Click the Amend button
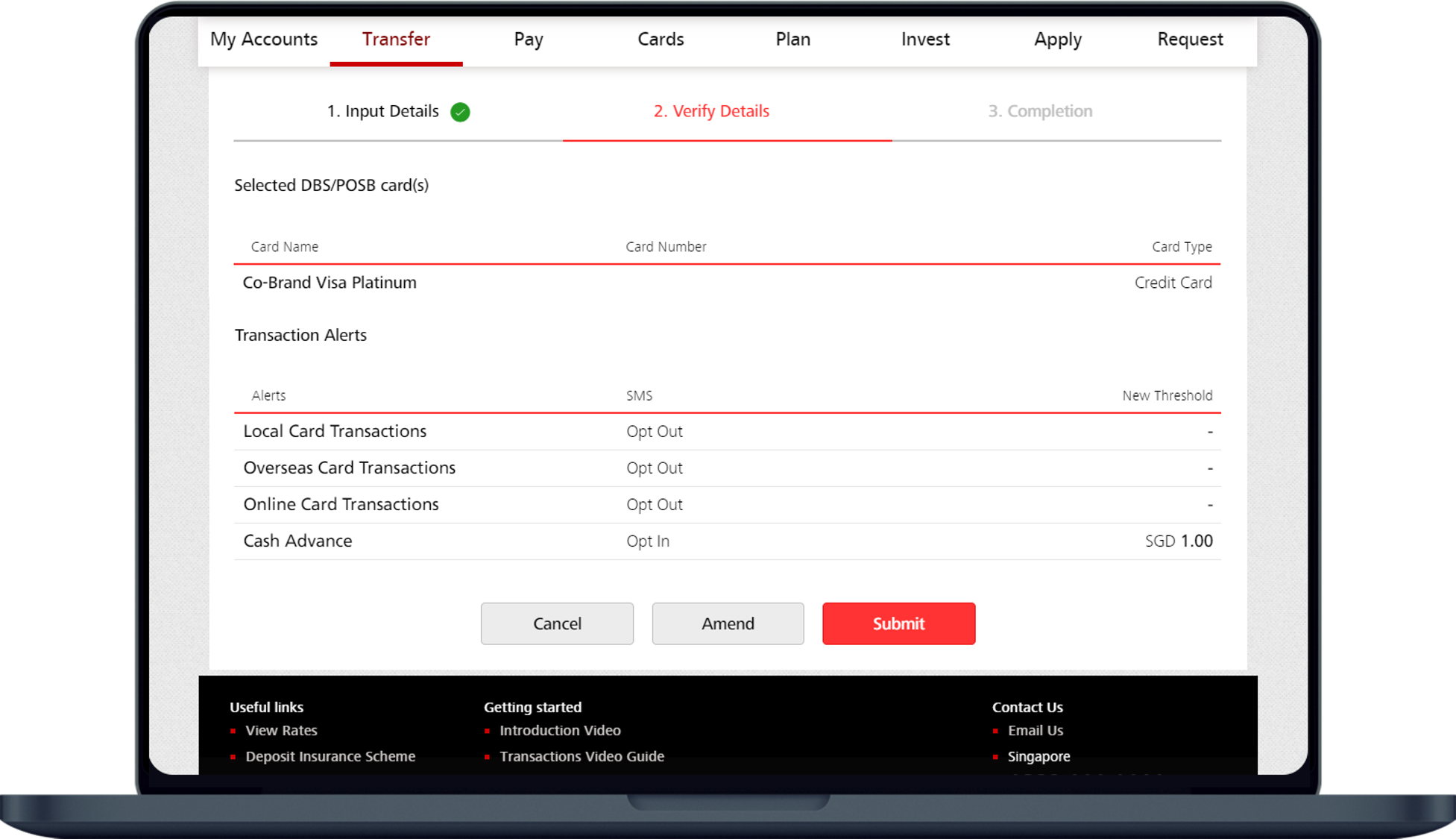1456x839 pixels. tap(728, 623)
